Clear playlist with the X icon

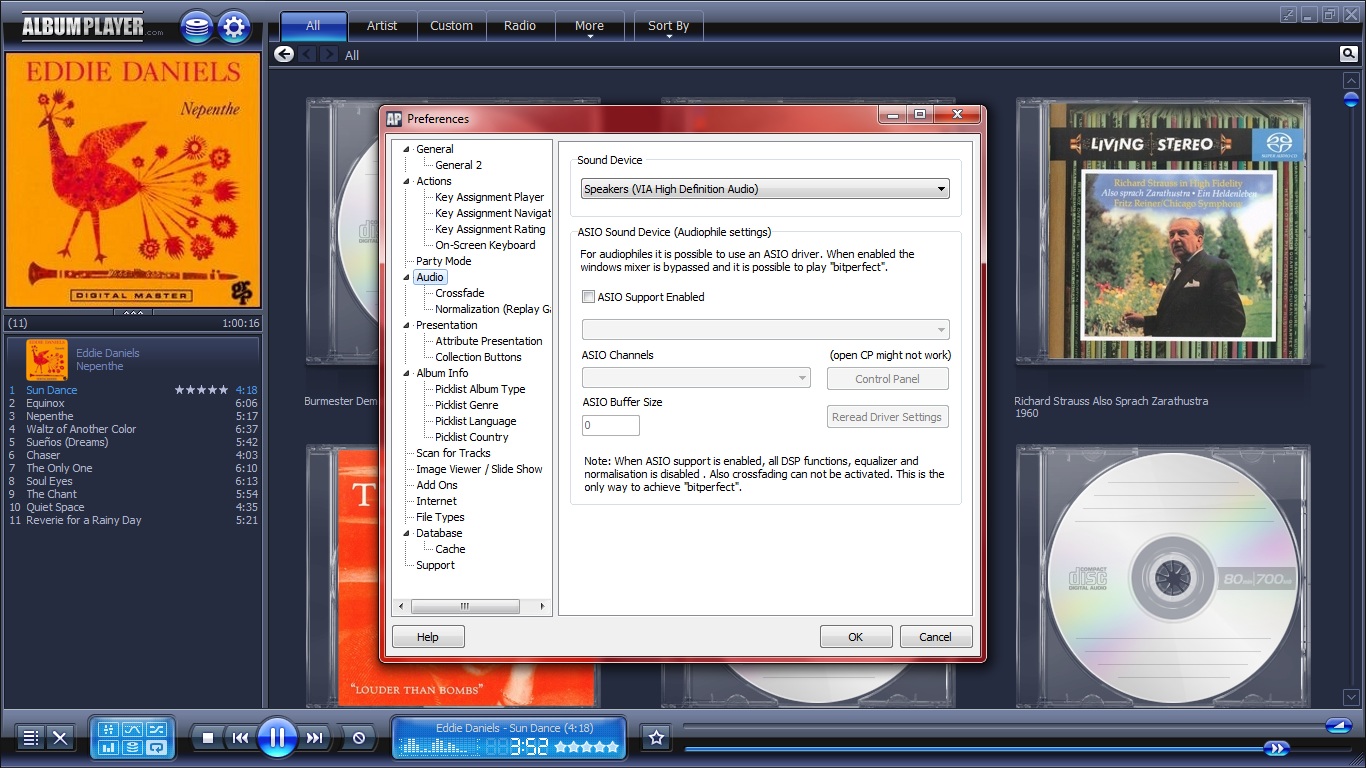(60, 738)
